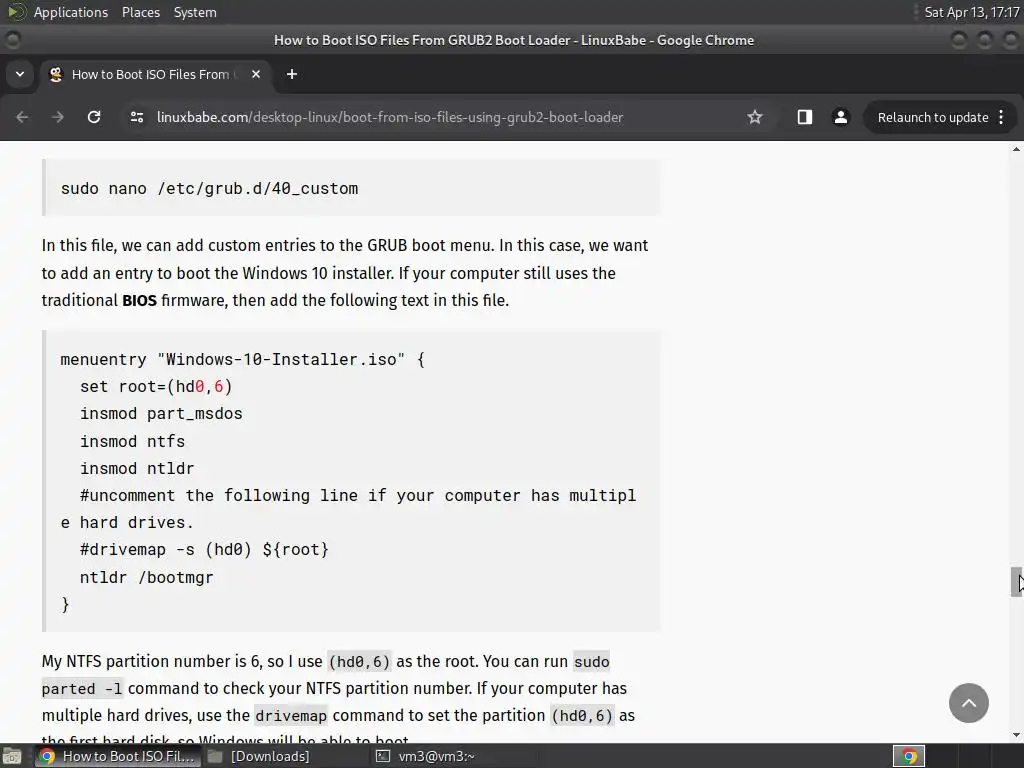The image size is (1024, 768).
Task: Click the date and time clock
Action: (x=972, y=12)
